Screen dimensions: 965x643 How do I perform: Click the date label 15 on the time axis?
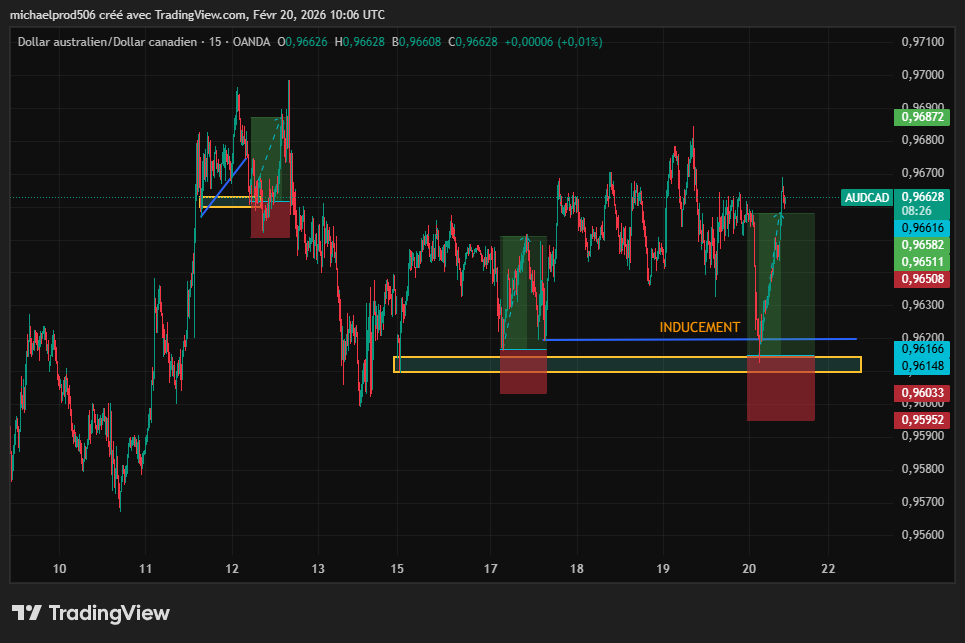[x=397, y=569]
